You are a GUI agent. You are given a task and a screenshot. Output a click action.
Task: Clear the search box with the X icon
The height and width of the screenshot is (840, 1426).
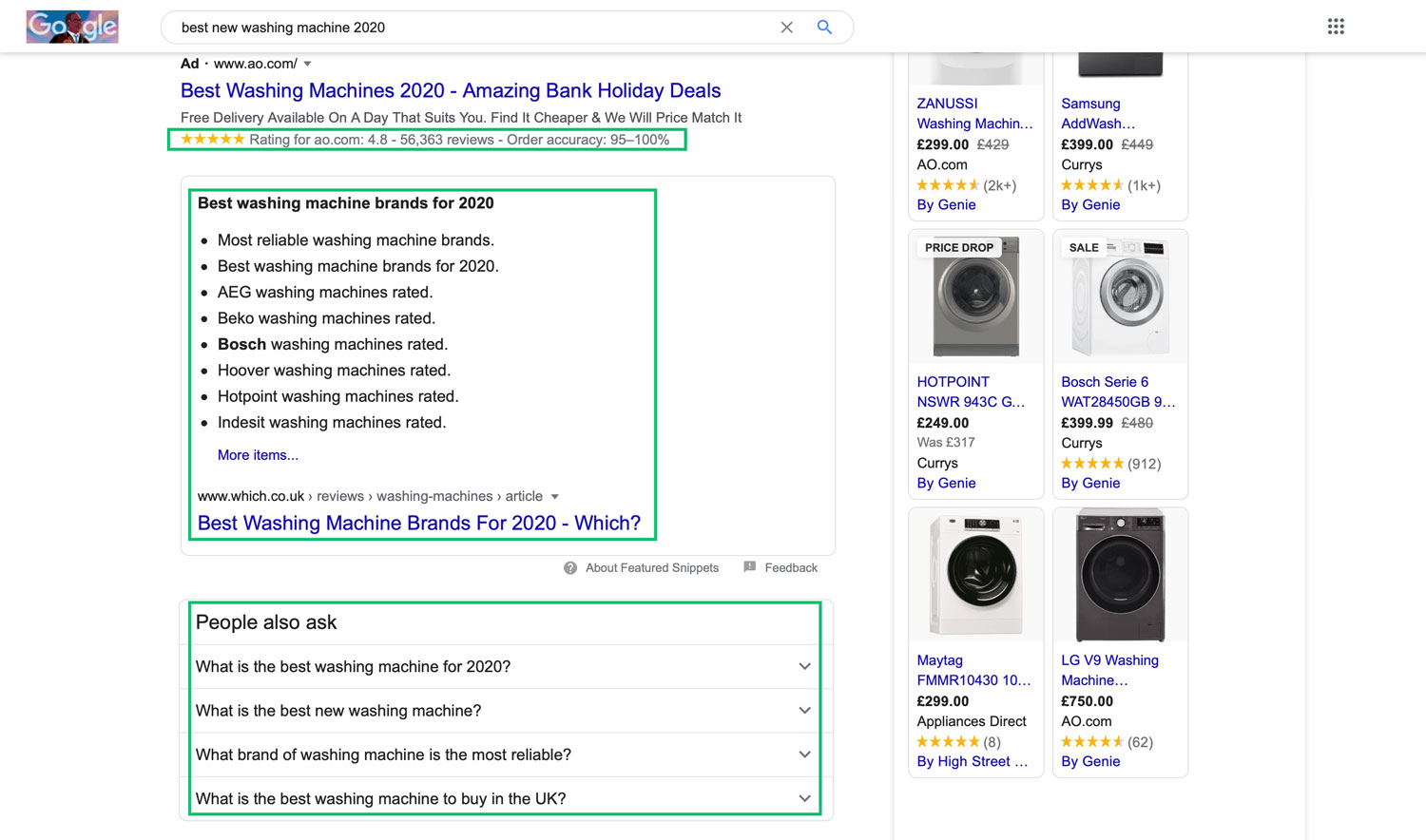coord(786,28)
